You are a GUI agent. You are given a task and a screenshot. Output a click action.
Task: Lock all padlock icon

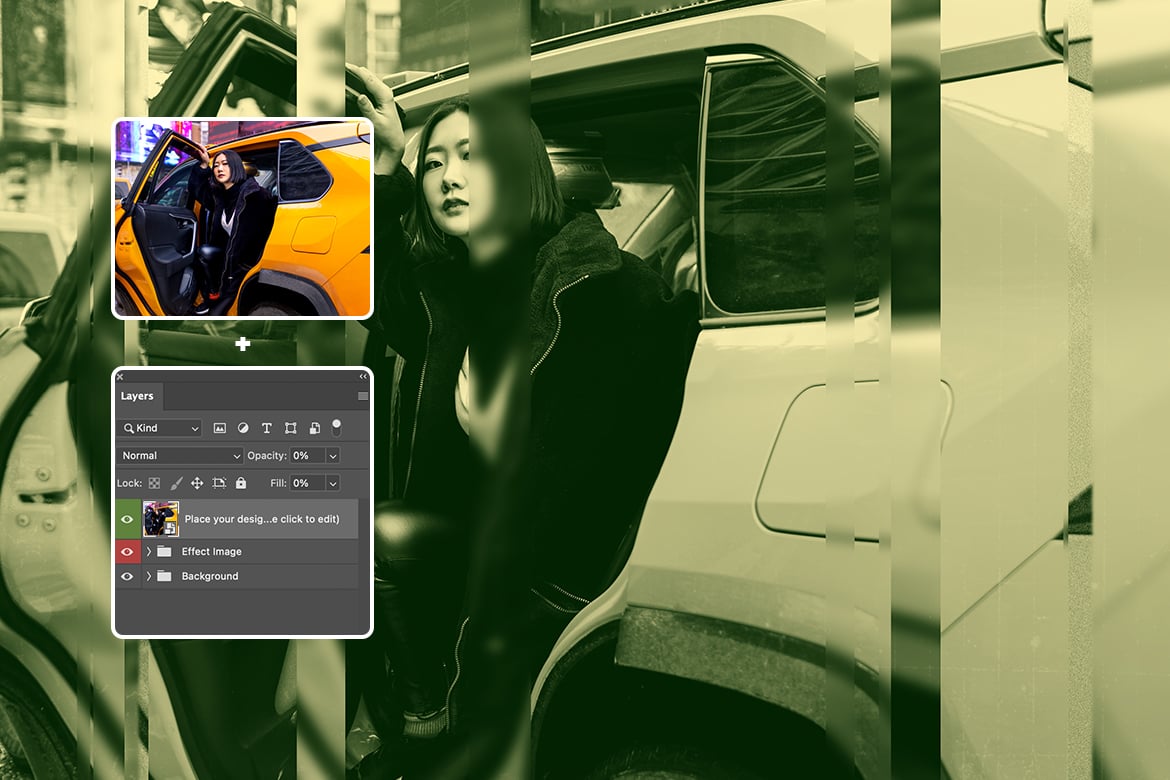click(x=240, y=483)
